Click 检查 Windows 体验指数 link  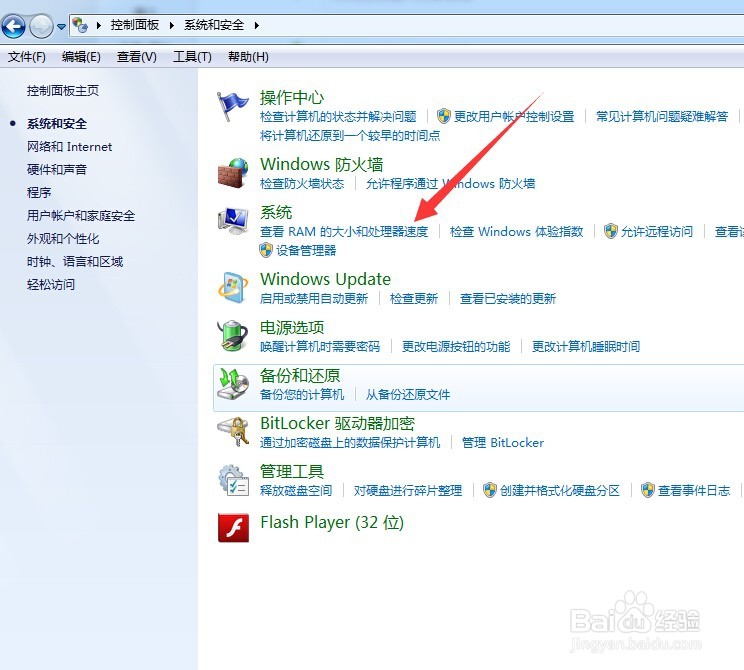516,232
